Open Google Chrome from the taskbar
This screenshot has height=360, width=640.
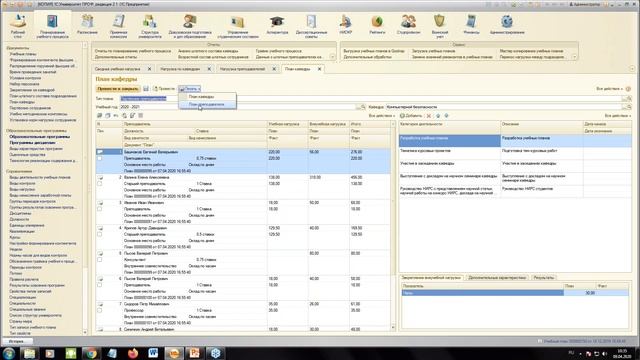pos(91,353)
